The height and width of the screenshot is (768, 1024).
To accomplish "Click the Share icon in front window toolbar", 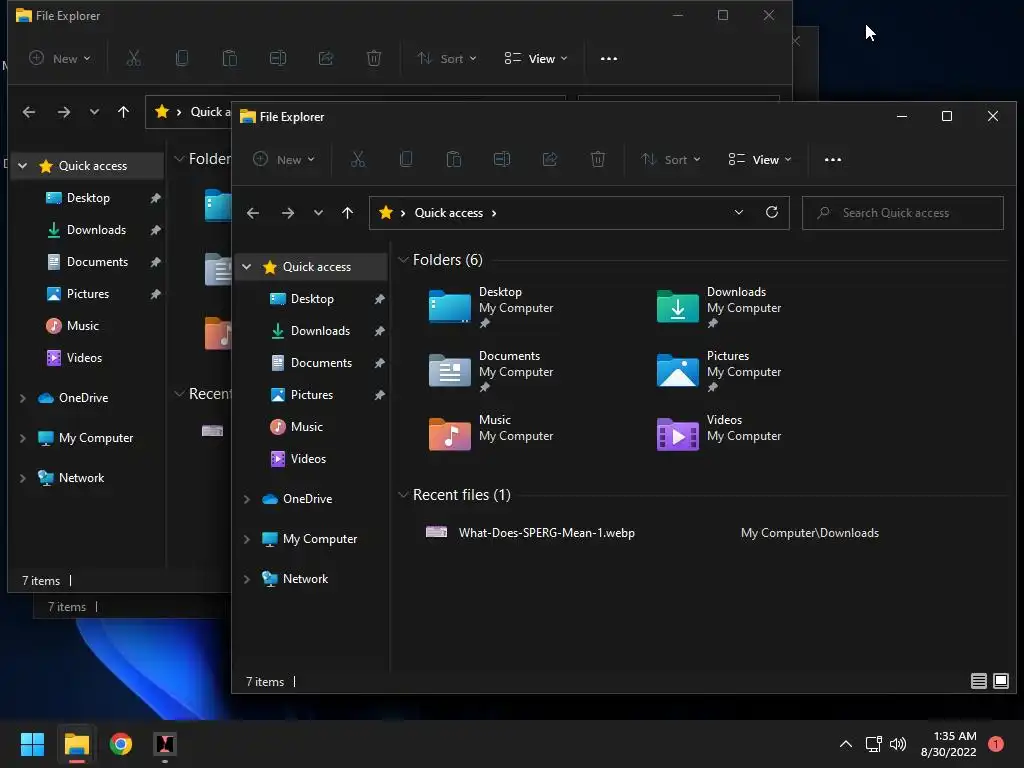I will tap(550, 159).
